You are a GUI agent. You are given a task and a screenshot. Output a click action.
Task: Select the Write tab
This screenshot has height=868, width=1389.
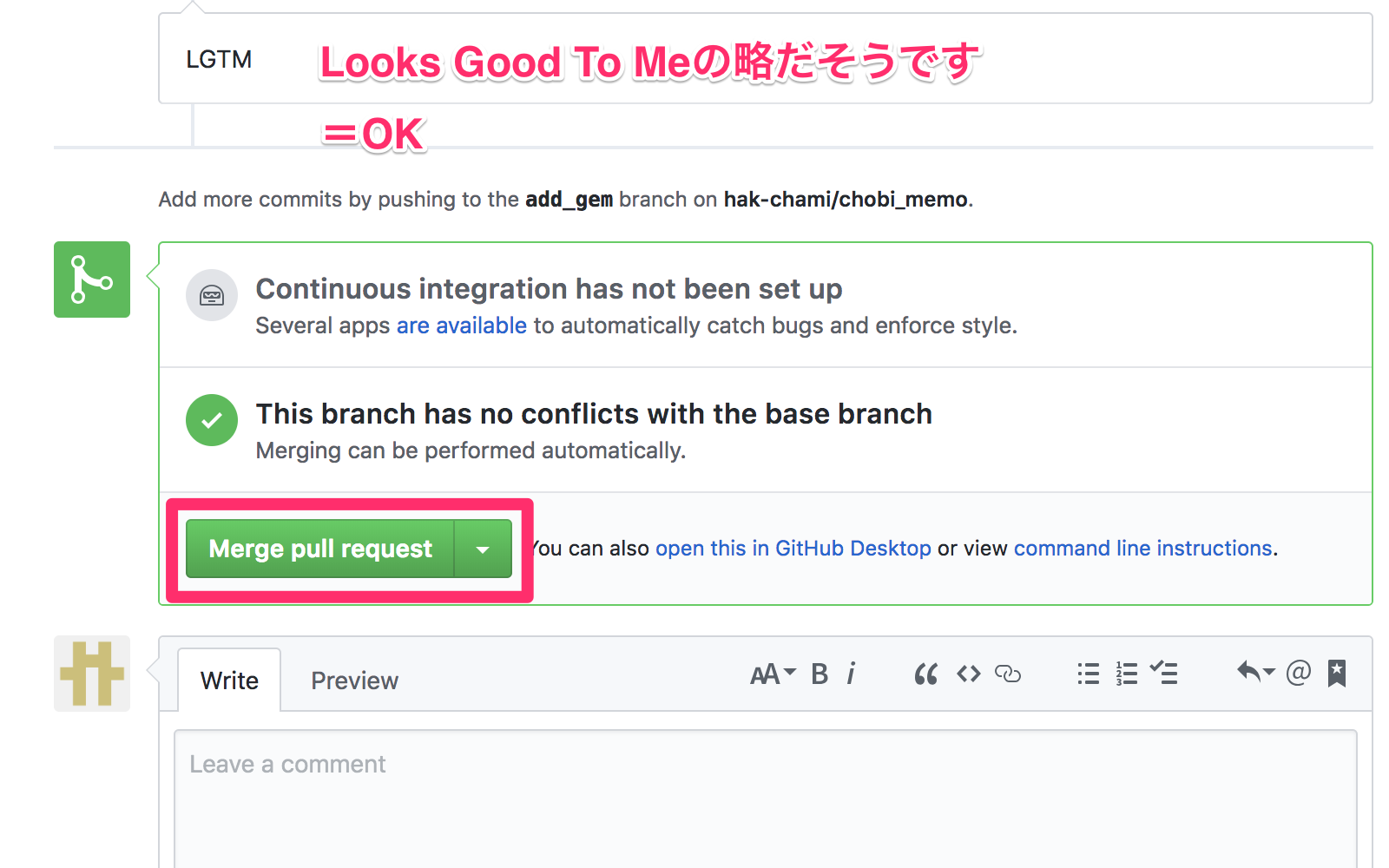pyautogui.click(x=228, y=680)
